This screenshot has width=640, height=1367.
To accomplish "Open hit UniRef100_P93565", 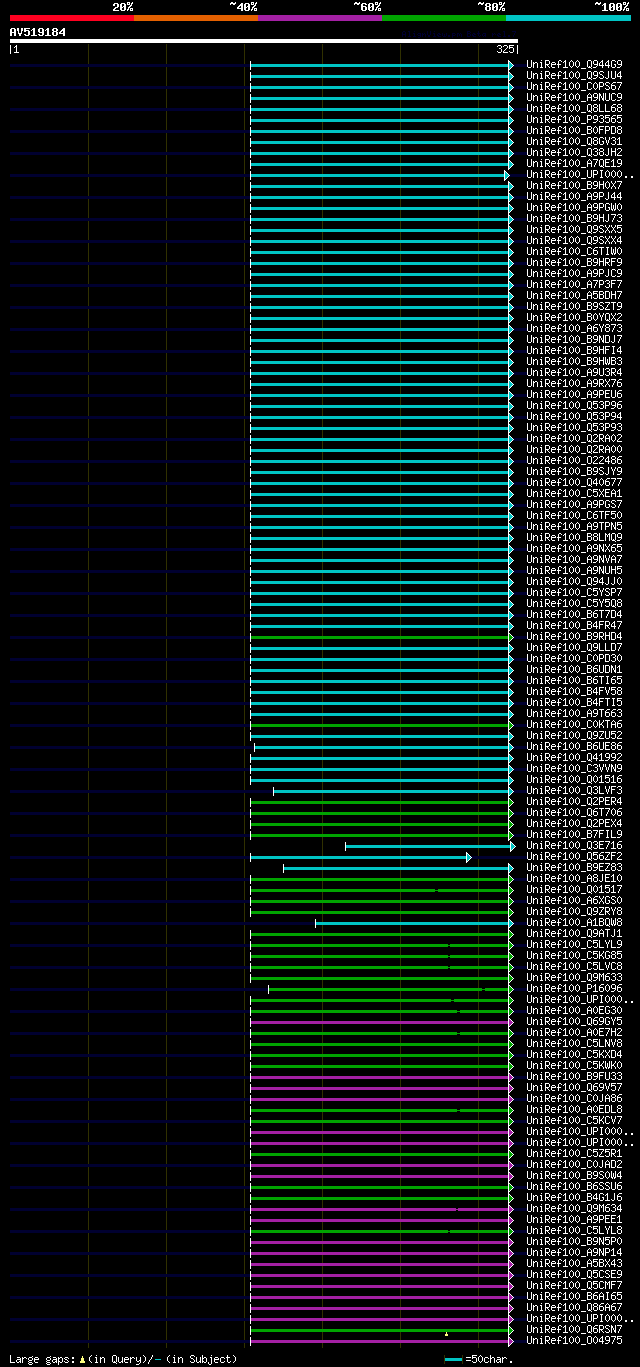I will coord(574,119).
